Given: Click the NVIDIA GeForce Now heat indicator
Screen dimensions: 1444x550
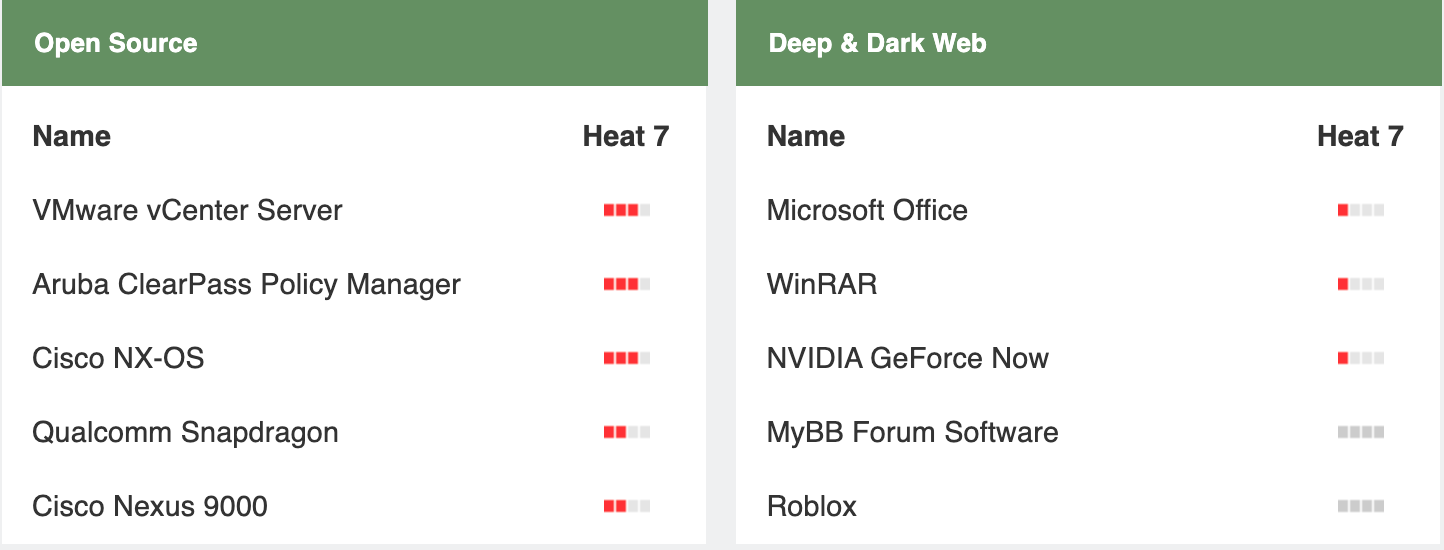Looking at the screenshot, I should 1361,359.
